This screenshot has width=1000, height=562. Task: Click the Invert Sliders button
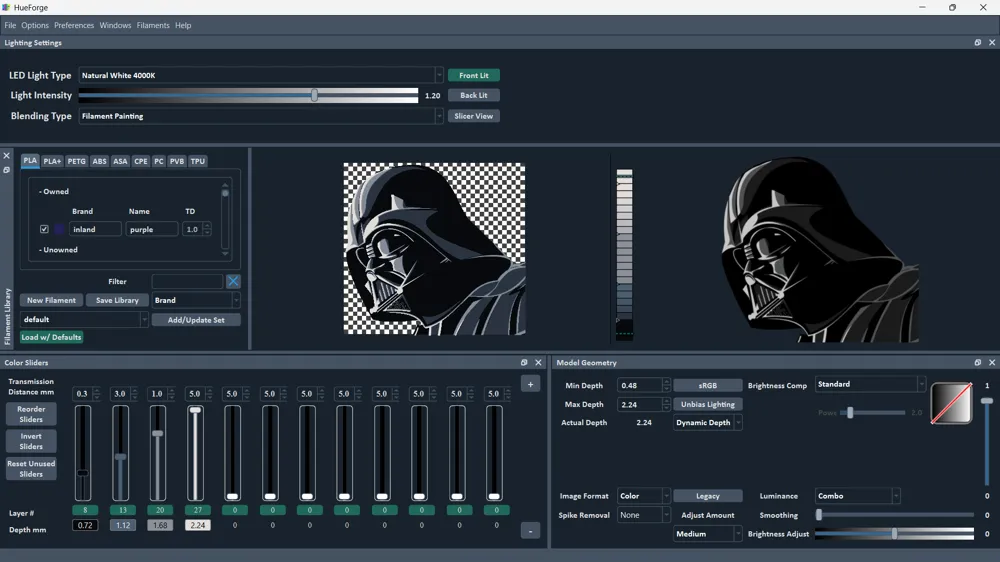pos(31,441)
